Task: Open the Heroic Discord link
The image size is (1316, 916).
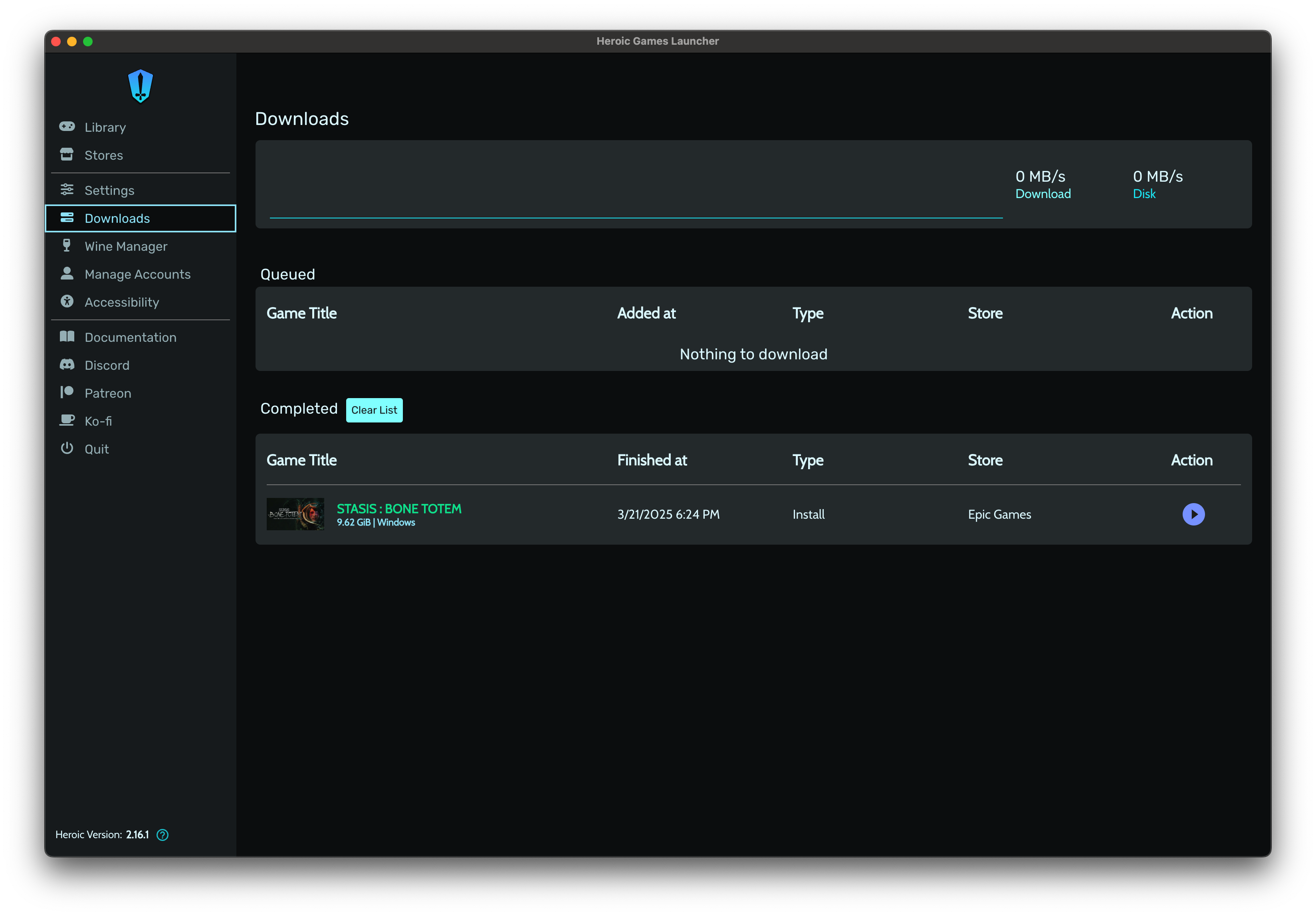Action: pyautogui.click(x=107, y=365)
